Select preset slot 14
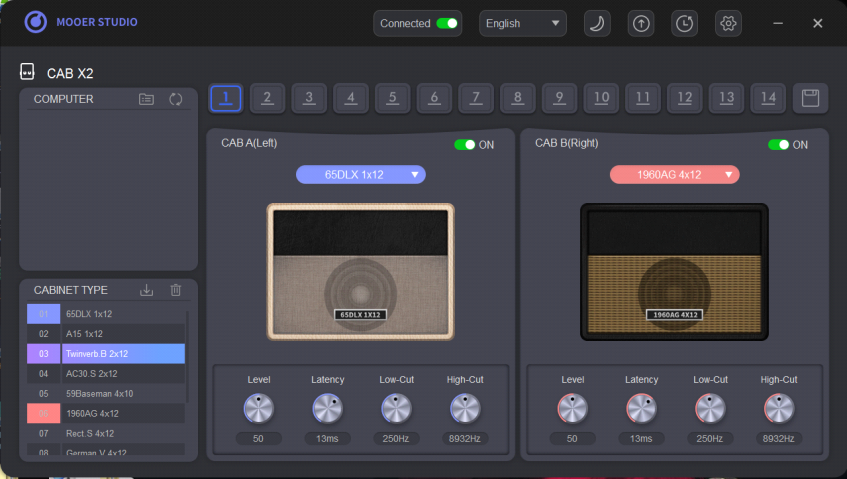The image size is (847, 479). 768,98
